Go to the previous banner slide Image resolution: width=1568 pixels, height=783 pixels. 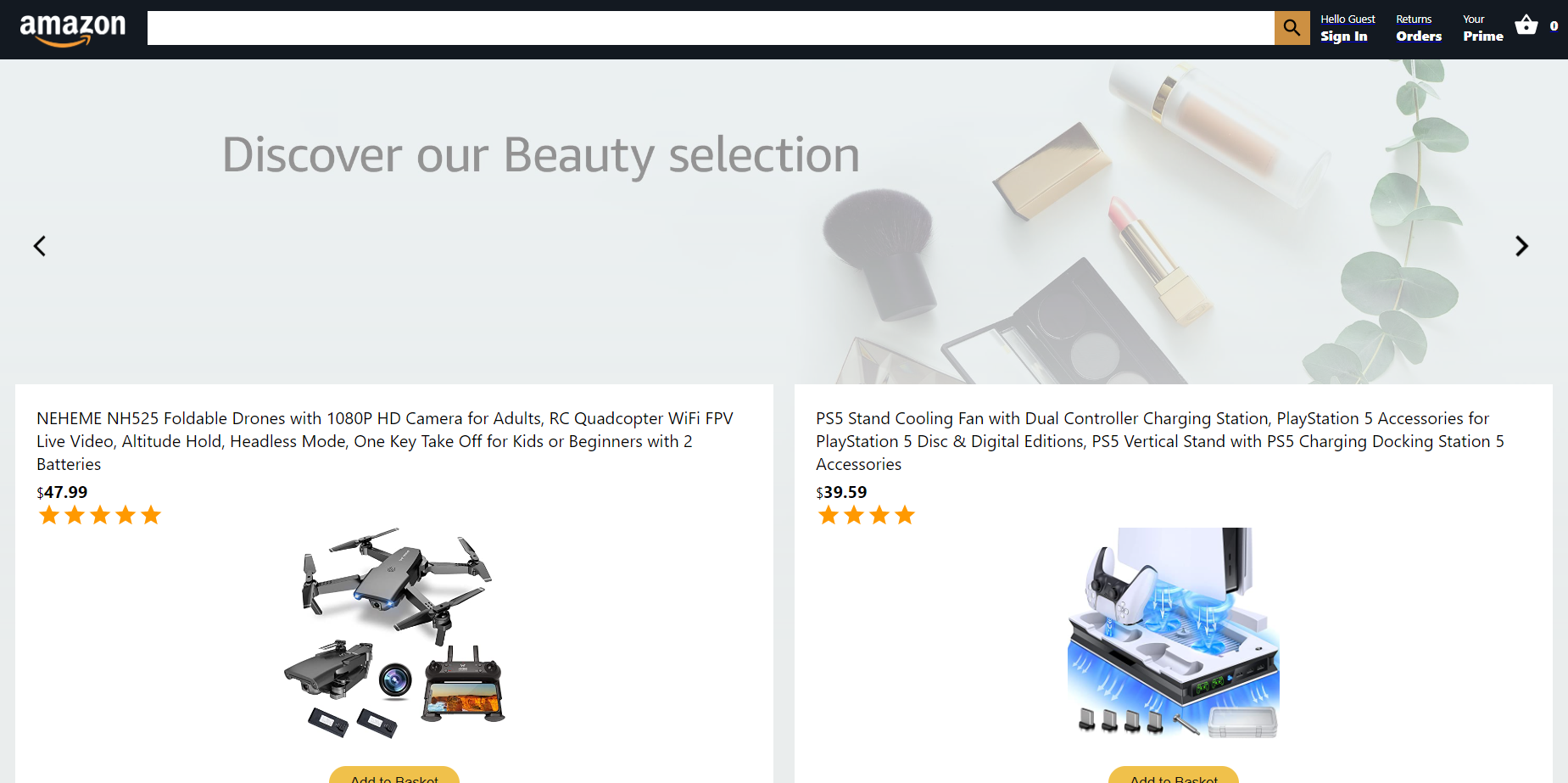[39, 246]
